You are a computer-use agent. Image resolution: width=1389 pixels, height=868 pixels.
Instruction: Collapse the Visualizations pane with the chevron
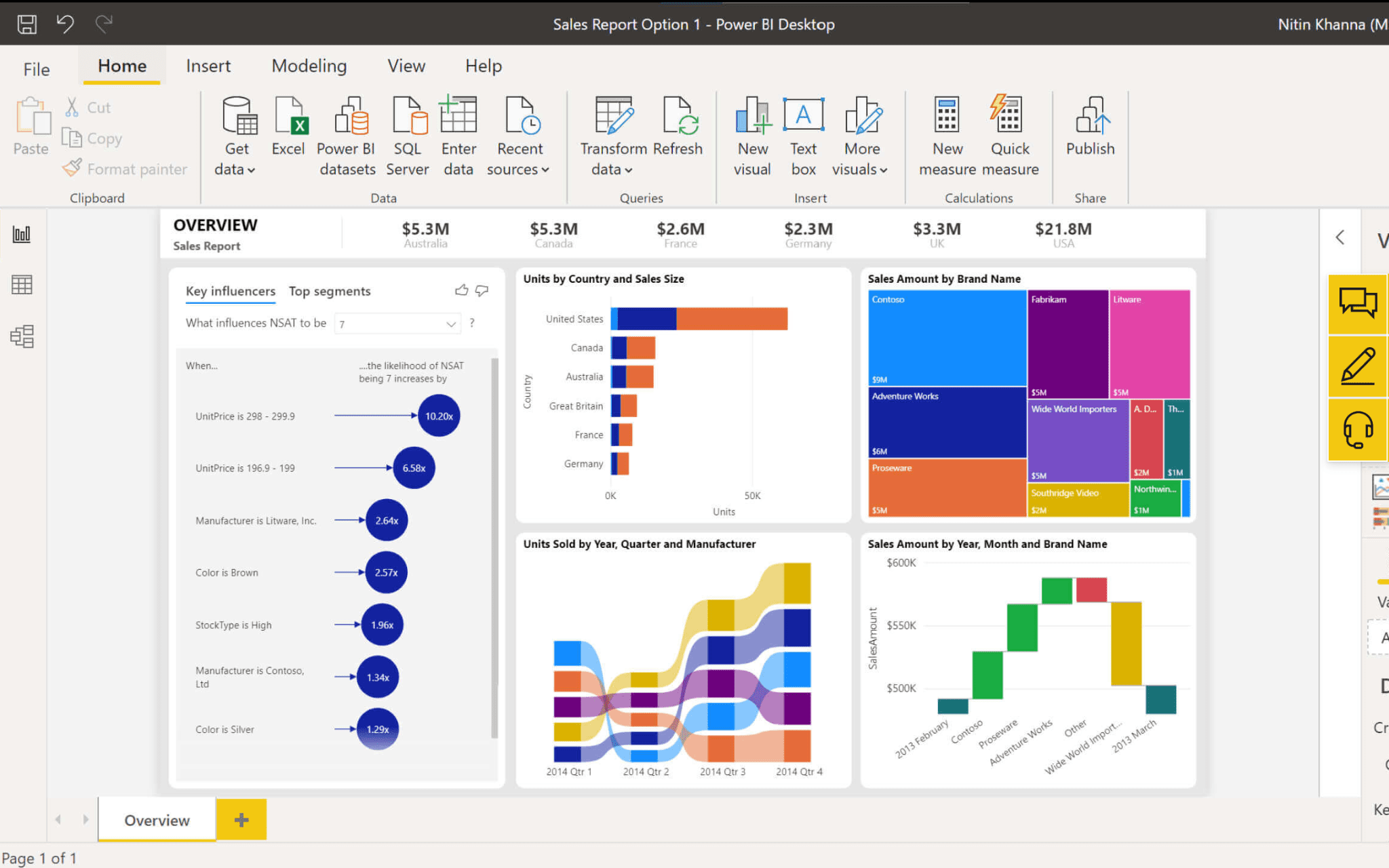pyautogui.click(x=1339, y=238)
